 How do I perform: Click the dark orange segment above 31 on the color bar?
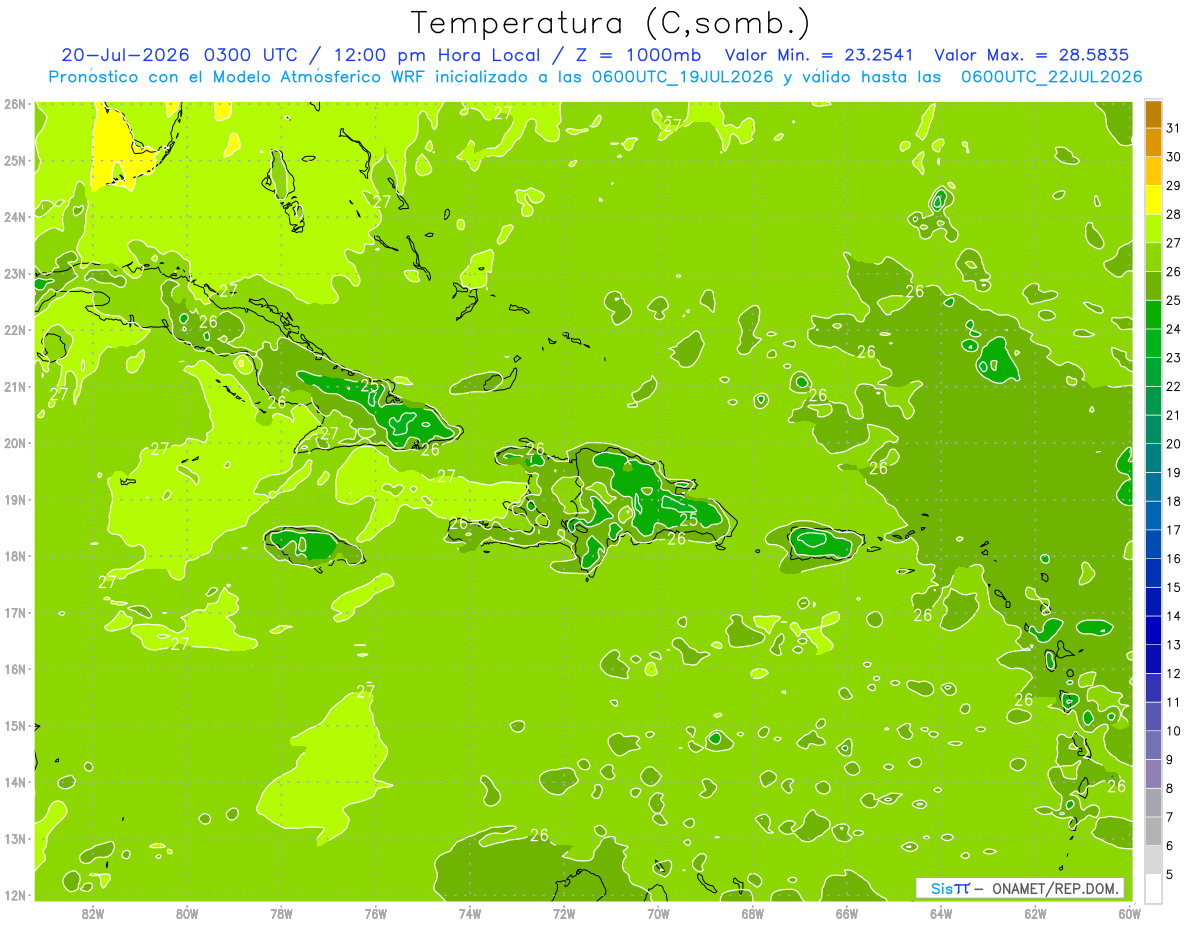pos(1153,114)
